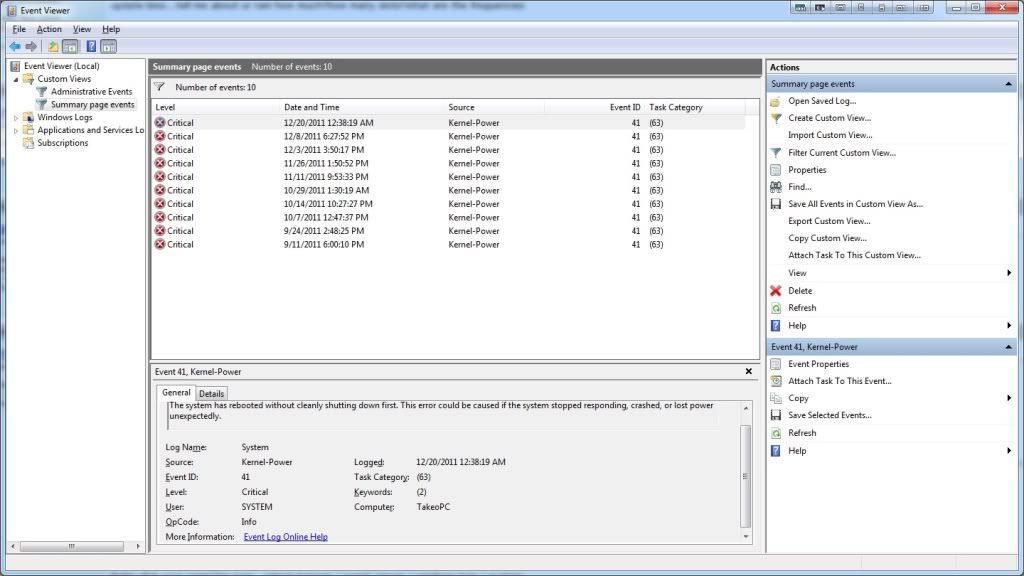Click the Create Custom View funnel icon

776,118
